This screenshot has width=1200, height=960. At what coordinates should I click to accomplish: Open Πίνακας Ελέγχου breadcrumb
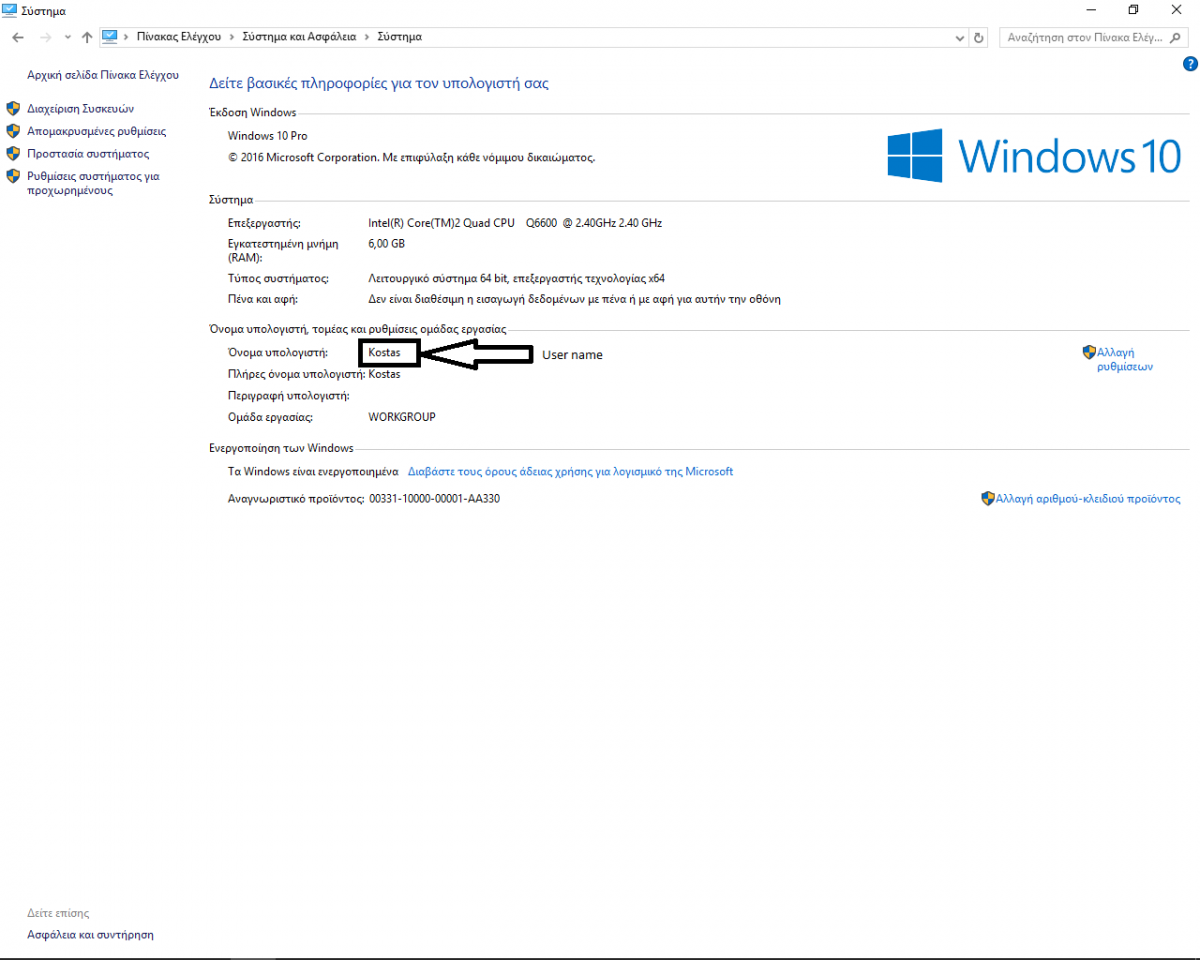coord(180,37)
